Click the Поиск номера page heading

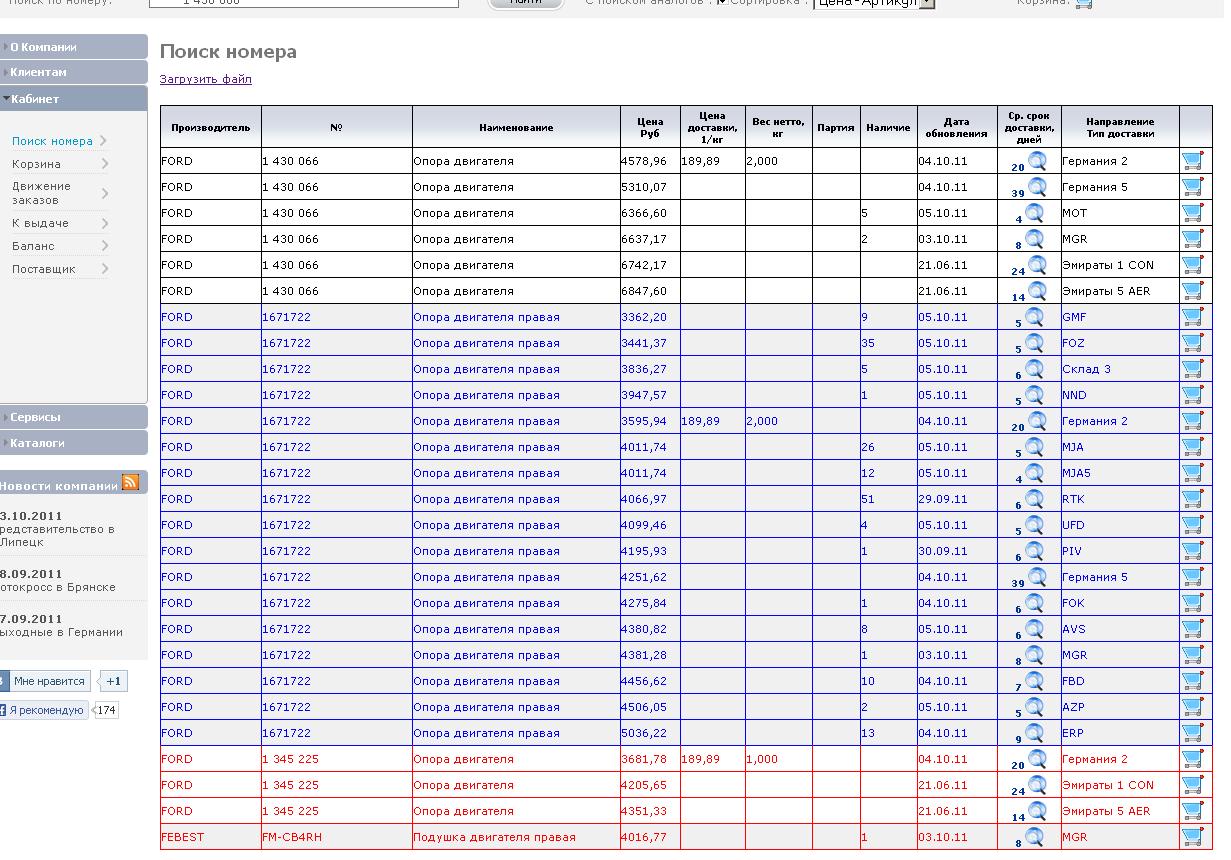pos(228,51)
